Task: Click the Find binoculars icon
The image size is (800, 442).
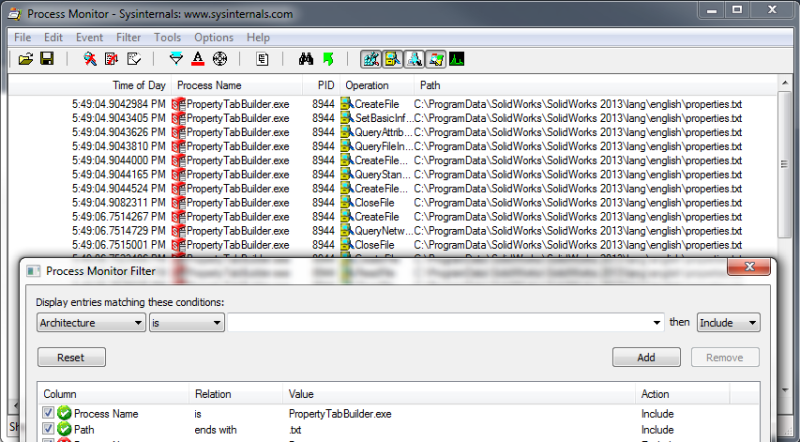Action: tap(306, 59)
